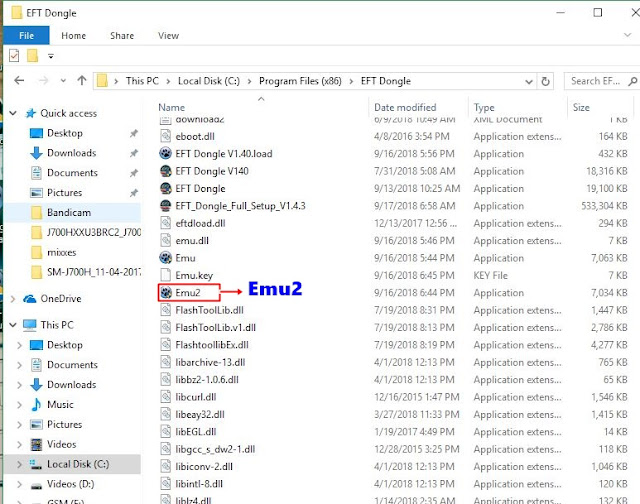This screenshot has height=504, width=640.
Task: Select libcurl.dll file icon
Action: pos(165,397)
